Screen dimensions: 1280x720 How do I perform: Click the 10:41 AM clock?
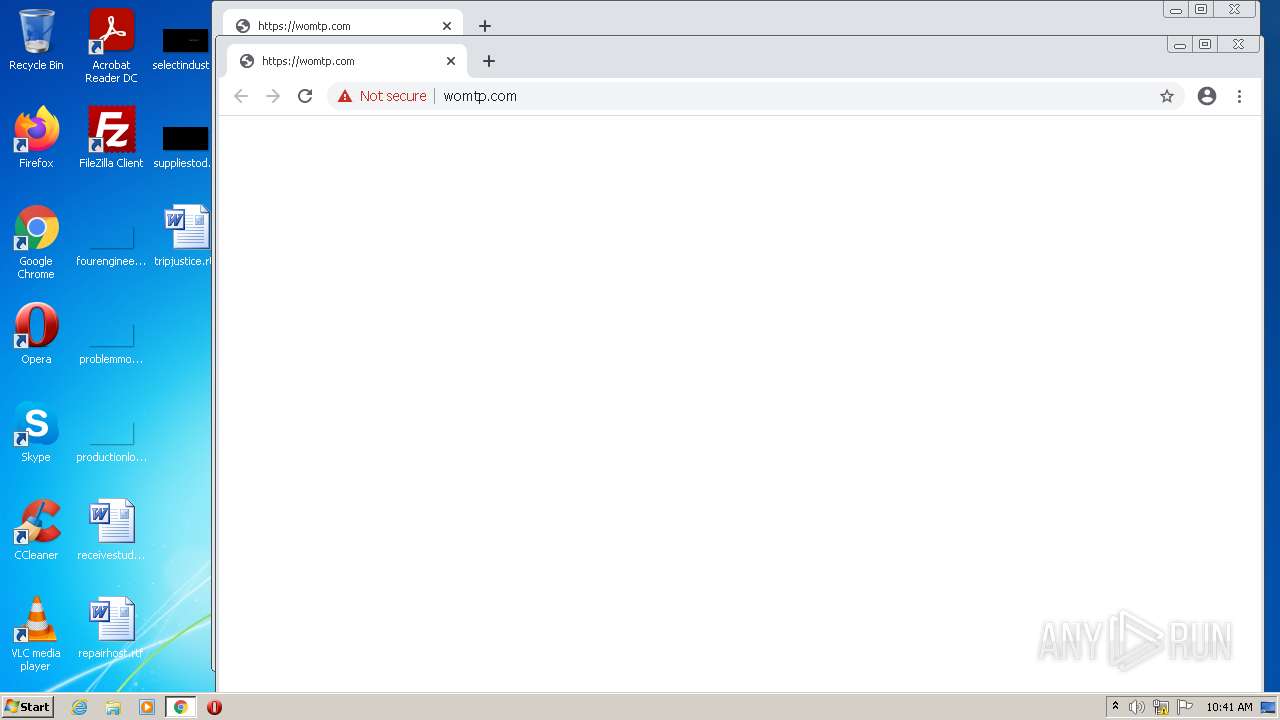1229,707
